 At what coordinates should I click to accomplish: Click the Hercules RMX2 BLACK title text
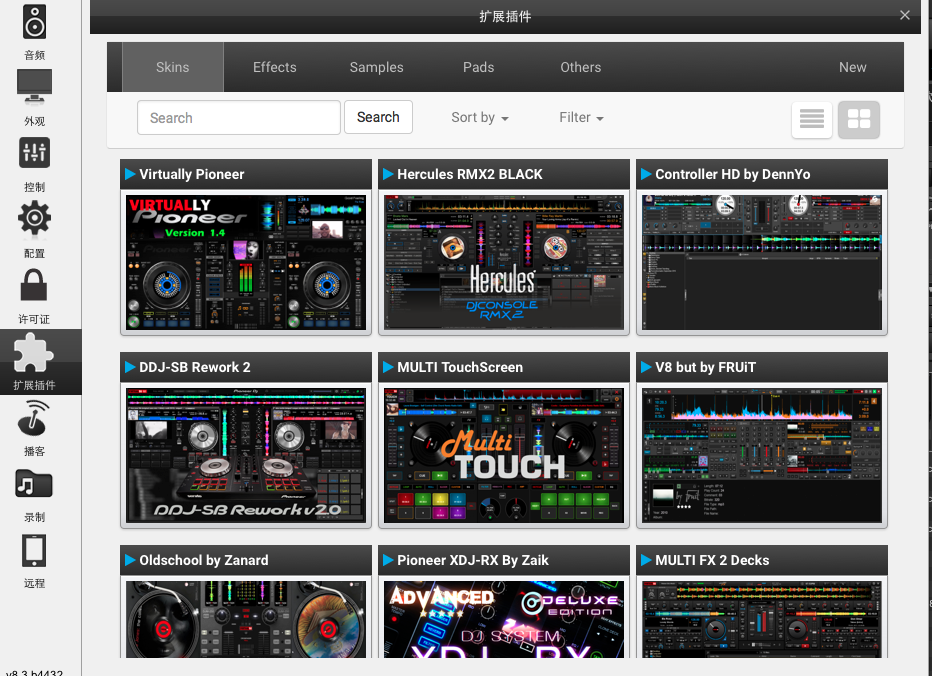tap(470, 174)
